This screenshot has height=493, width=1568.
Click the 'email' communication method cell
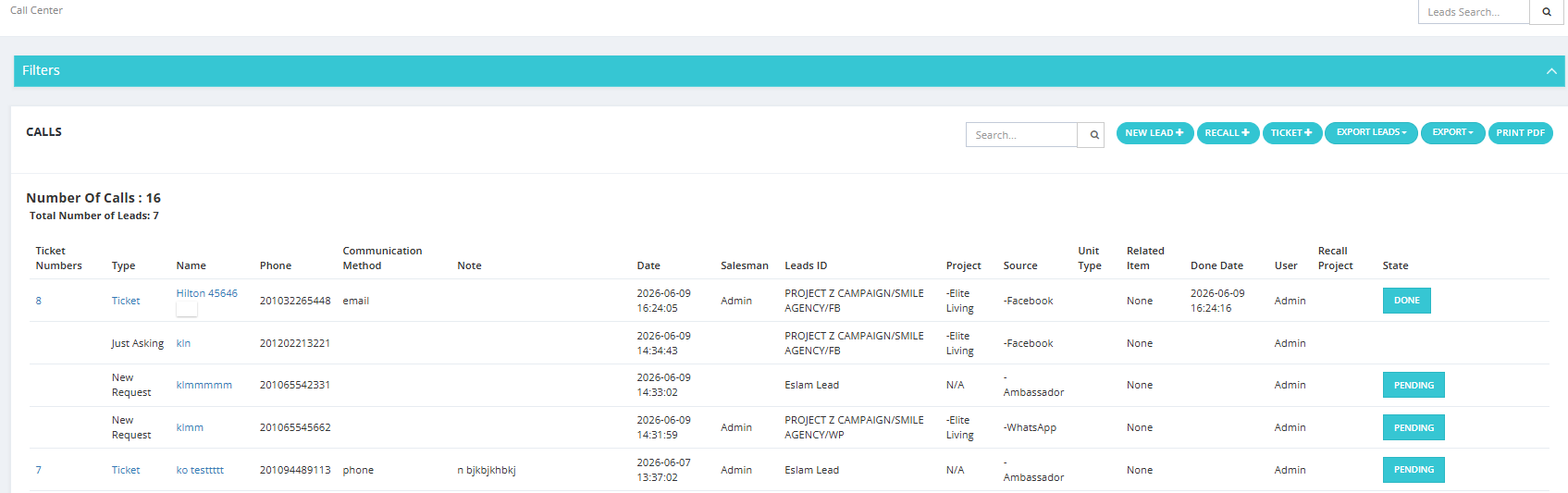[x=356, y=301]
